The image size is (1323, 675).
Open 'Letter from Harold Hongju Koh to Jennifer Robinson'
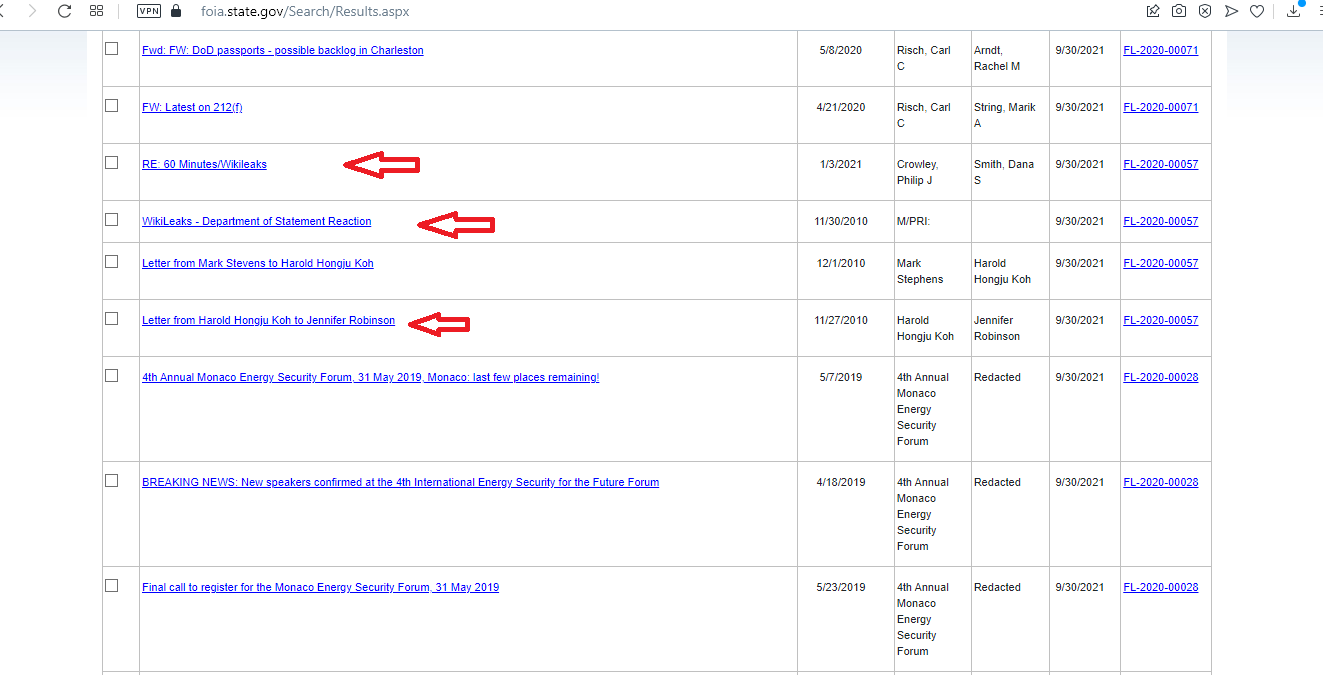pyautogui.click(x=268, y=320)
